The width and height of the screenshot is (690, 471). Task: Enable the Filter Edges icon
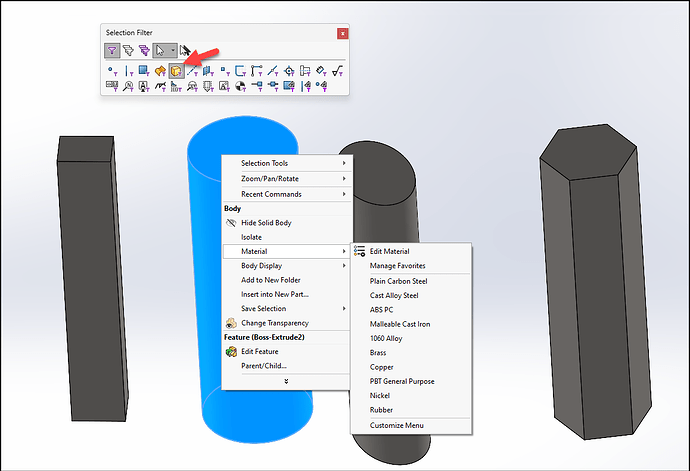point(128,70)
